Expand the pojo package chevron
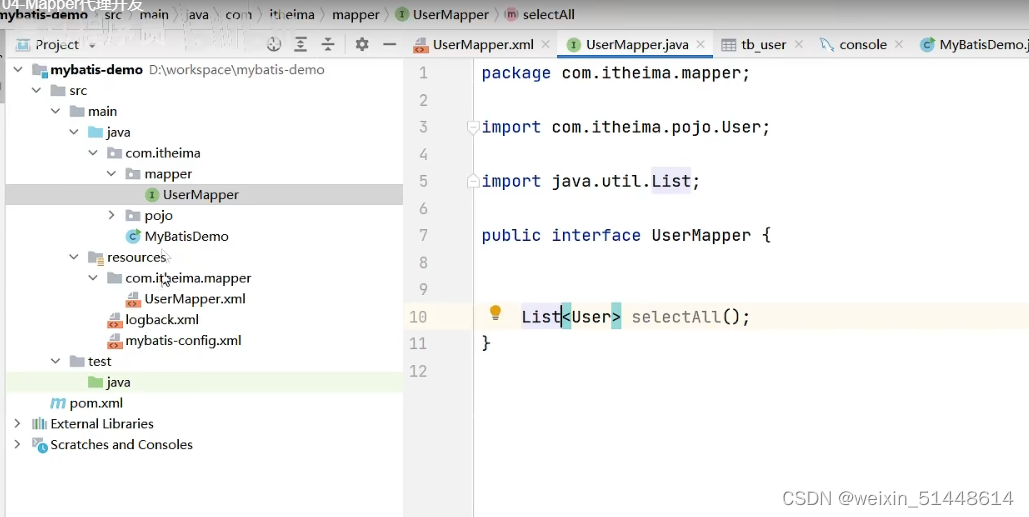1029x517 pixels. click(112, 215)
